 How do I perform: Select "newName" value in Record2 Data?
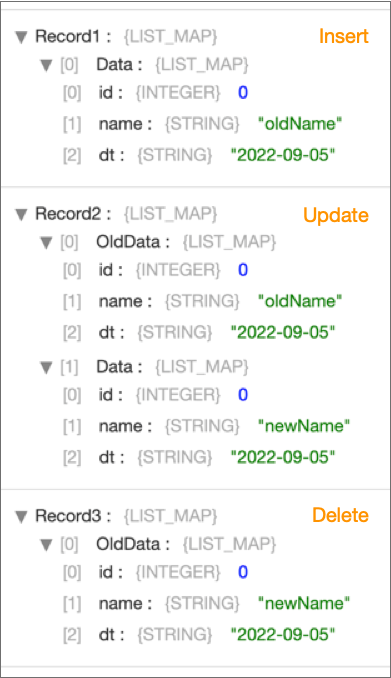304,426
